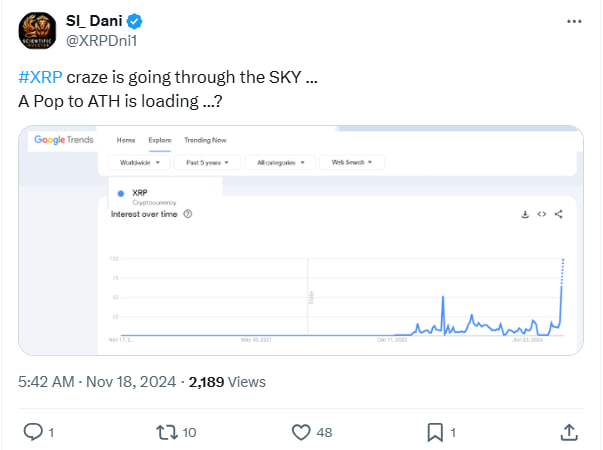This screenshot has height=450, width=603.
Task: Click the chart share icon
Action: [559, 214]
